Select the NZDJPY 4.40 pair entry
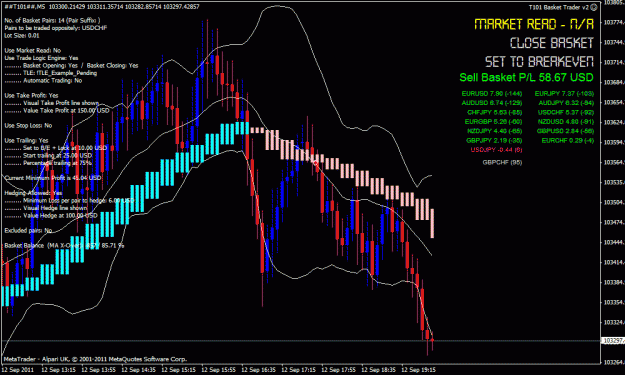The width and height of the screenshot is (625, 375). [495, 131]
